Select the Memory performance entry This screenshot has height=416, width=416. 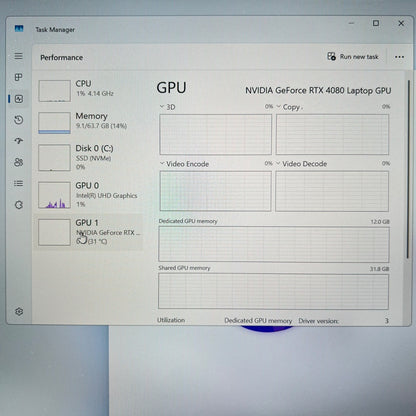[x=89, y=123]
